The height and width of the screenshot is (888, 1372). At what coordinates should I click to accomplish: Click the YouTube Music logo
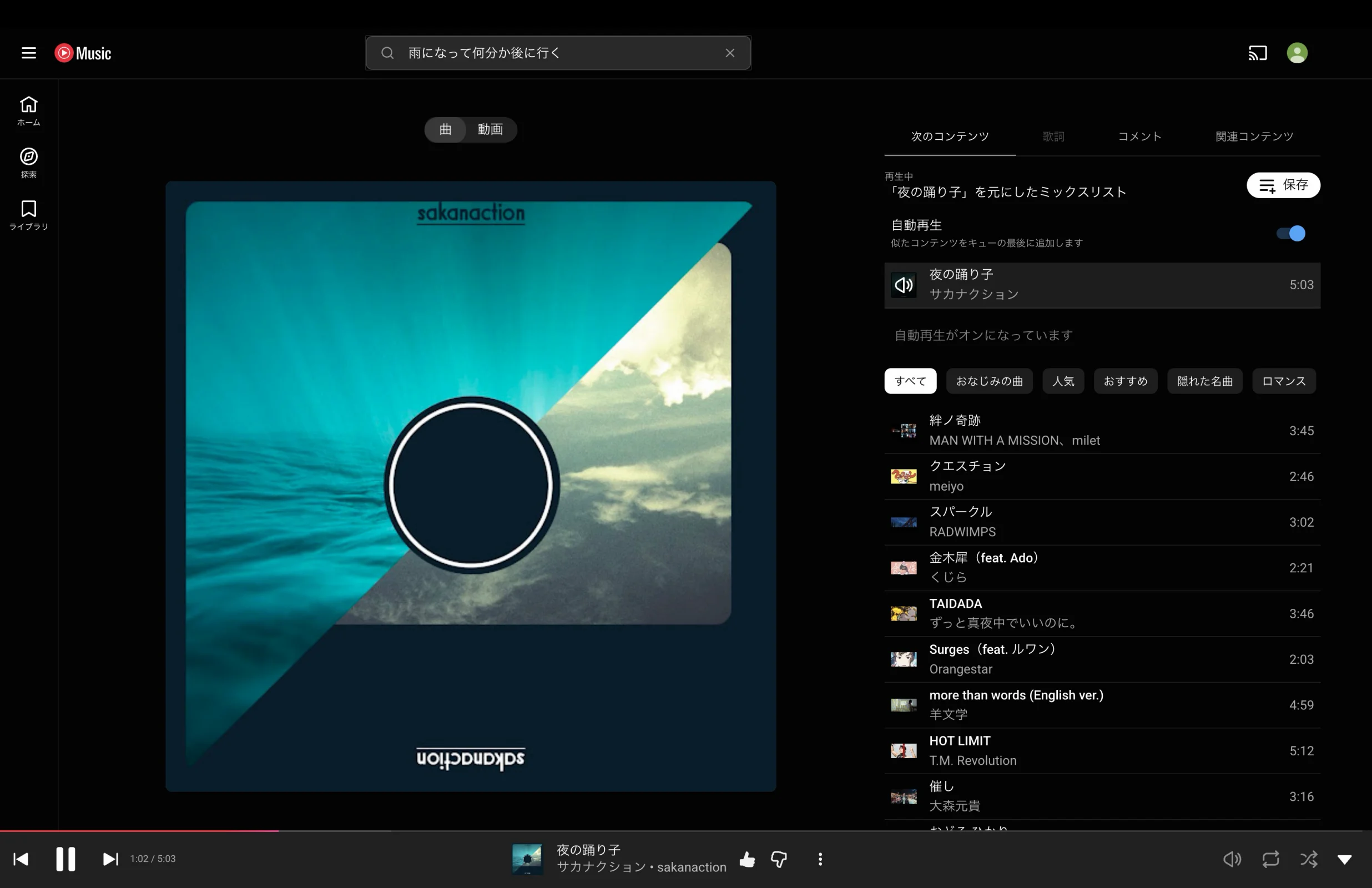pos(83,53)
